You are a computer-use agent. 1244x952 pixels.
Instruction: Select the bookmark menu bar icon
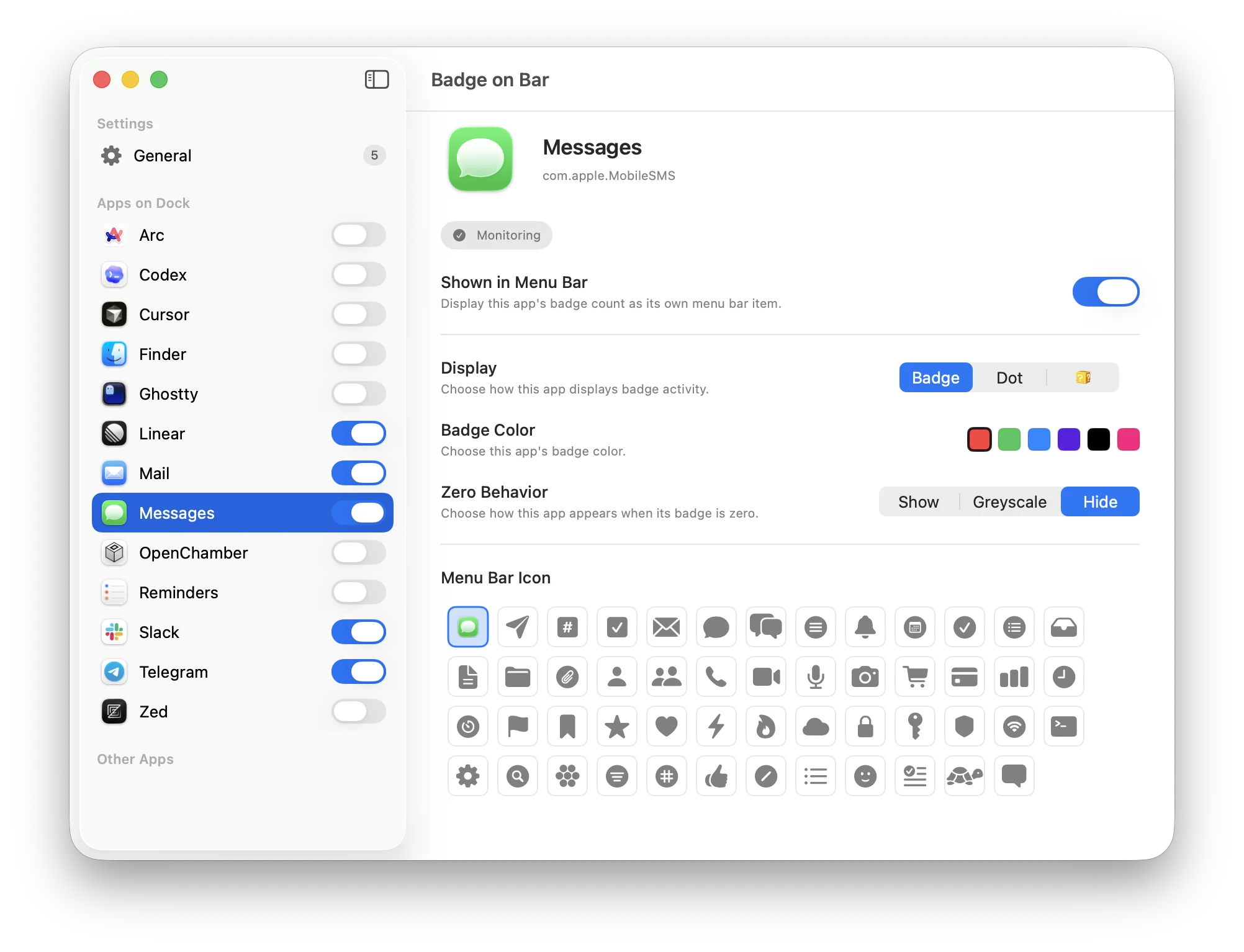pos(567,726)
